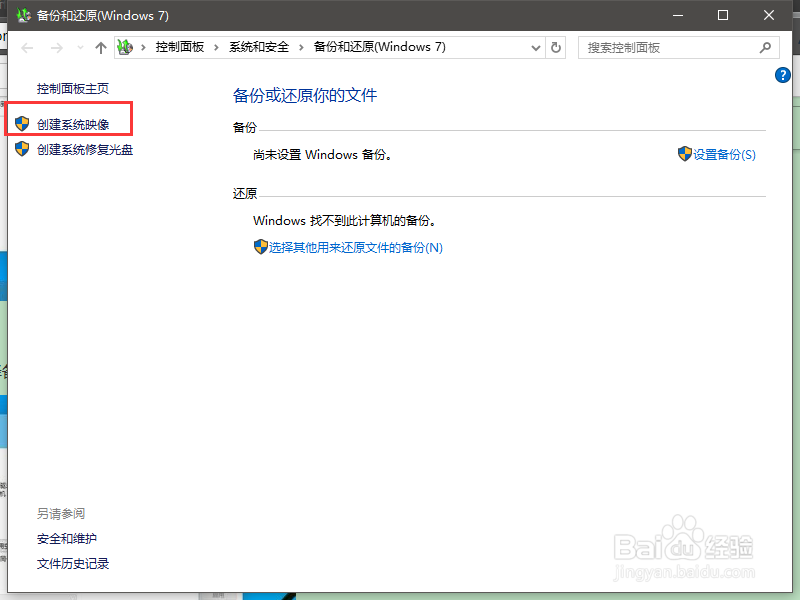Click the Forward navigation arrow

point(57,48)
